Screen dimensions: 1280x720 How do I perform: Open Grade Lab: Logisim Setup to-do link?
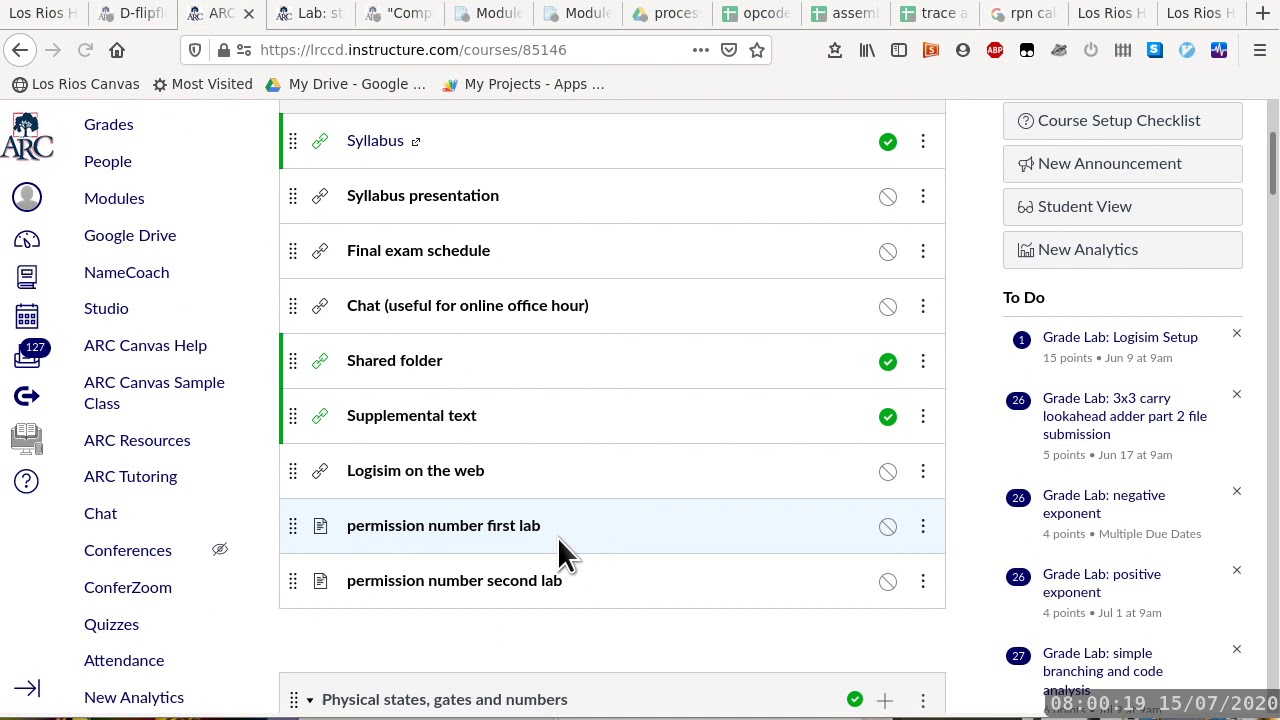pos(1120,337)
